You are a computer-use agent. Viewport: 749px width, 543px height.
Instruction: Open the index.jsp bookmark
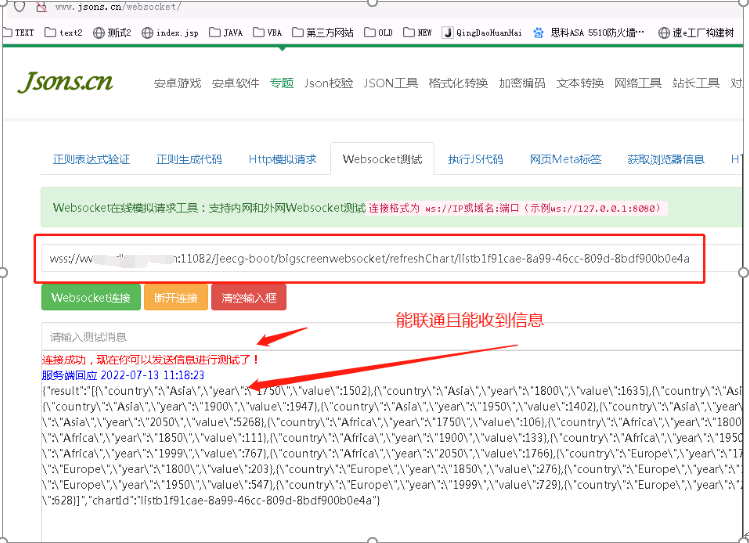[x=170, y=32]
